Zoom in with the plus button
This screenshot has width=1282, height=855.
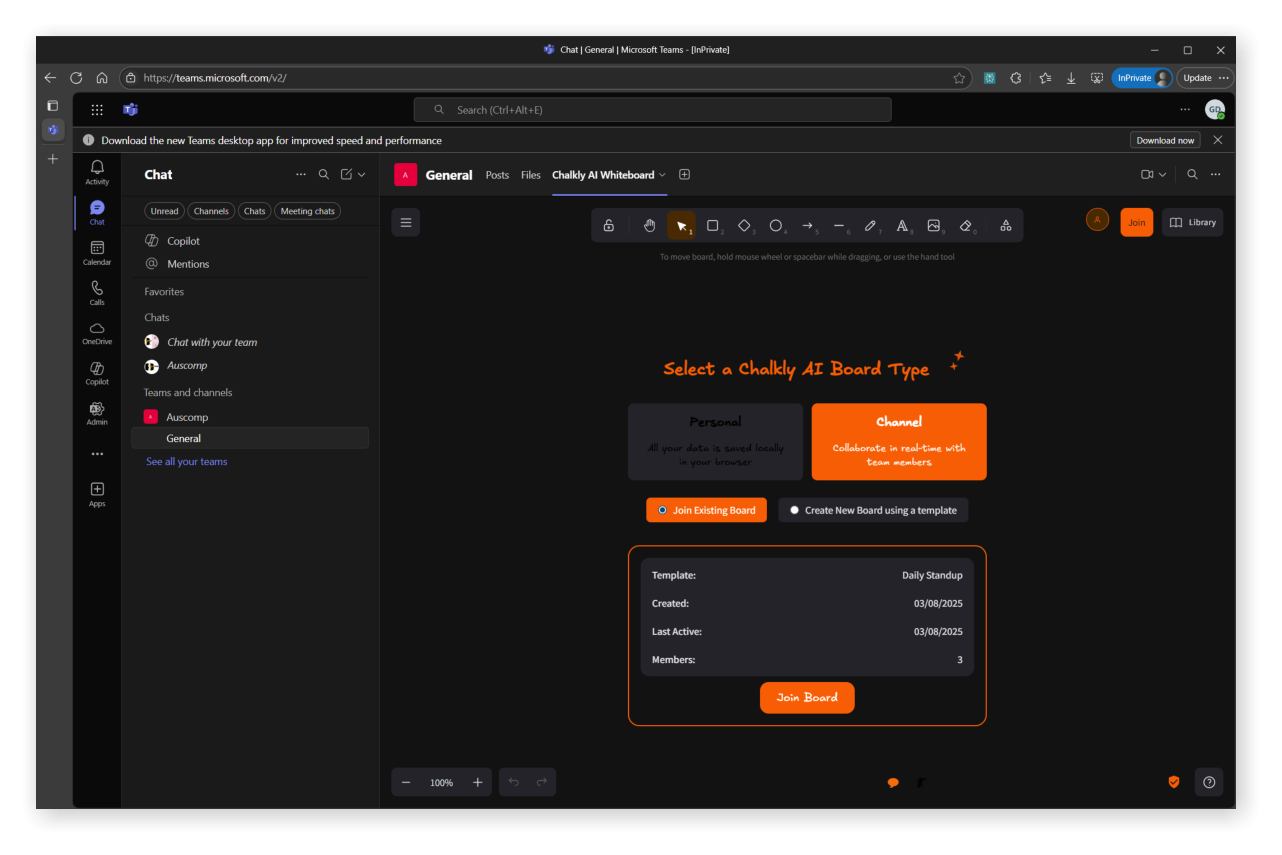(x=477, y=782)
